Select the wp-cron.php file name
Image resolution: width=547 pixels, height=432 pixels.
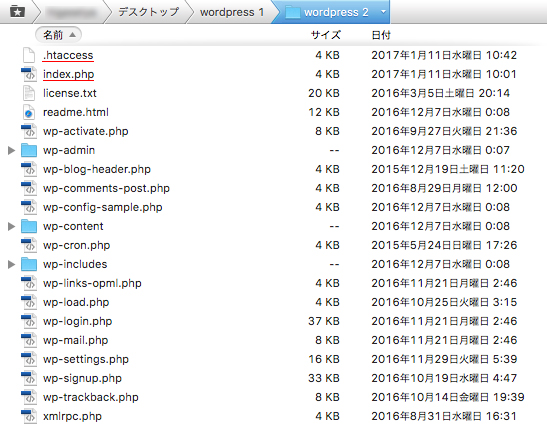(76, 245)
